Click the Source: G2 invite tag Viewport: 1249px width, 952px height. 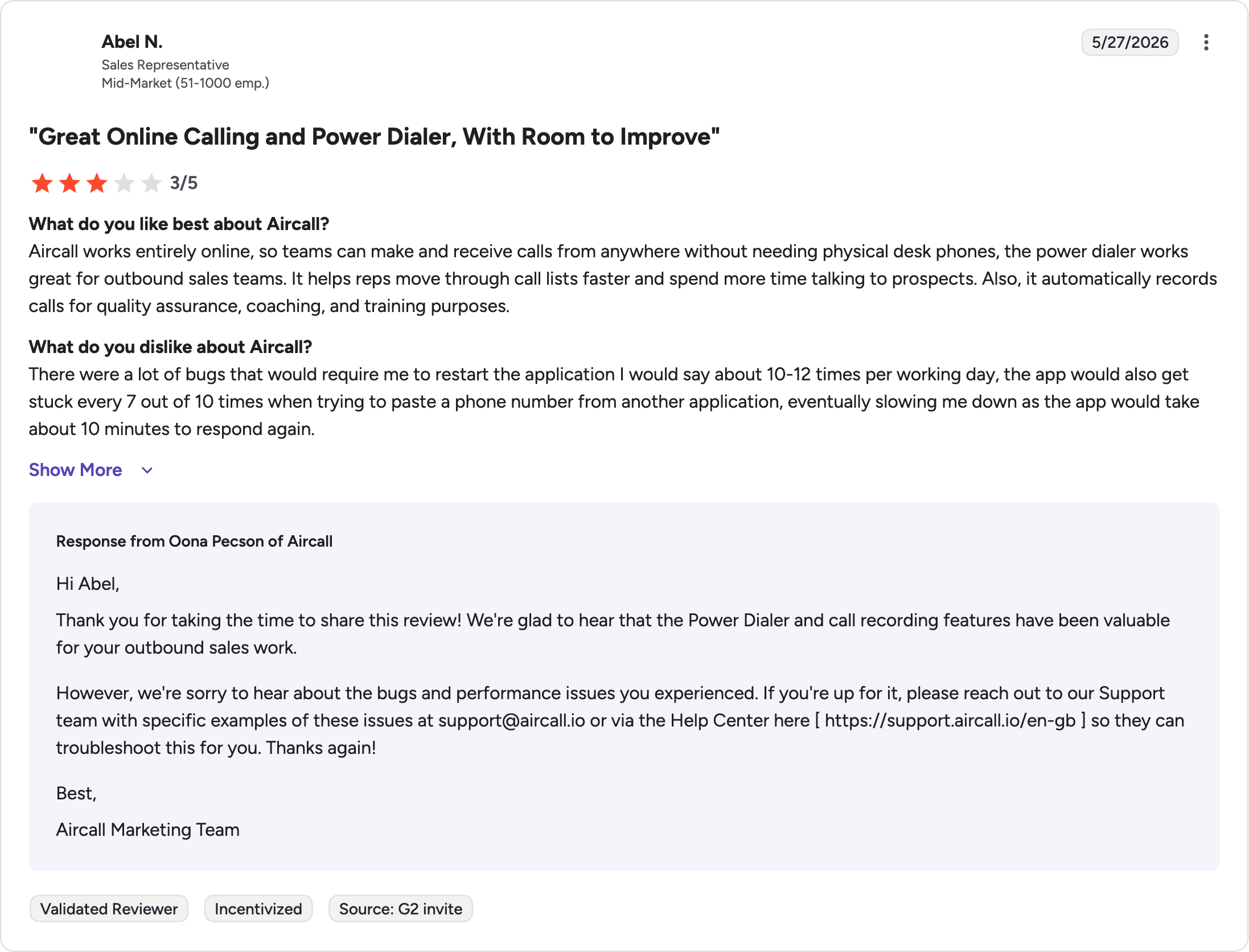(401, 909)
